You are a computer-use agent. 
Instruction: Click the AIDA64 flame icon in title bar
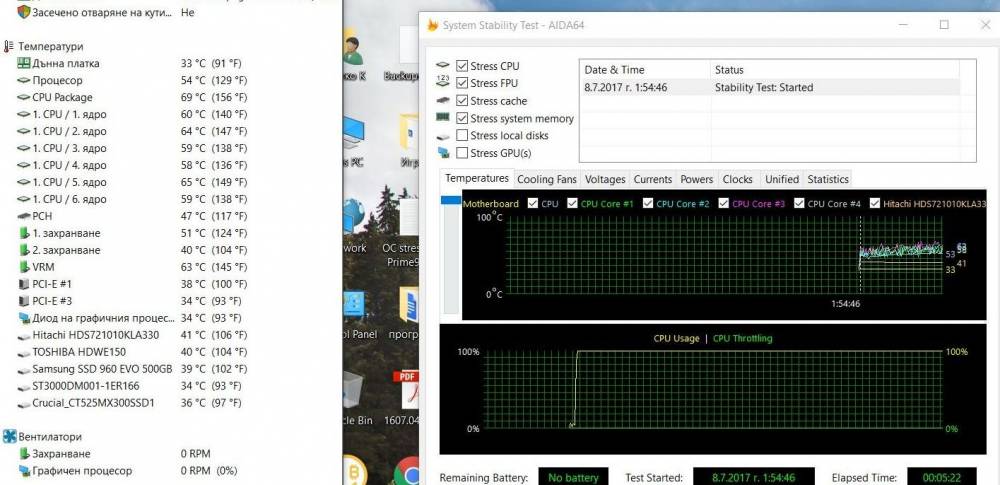(x=433, y=25)
